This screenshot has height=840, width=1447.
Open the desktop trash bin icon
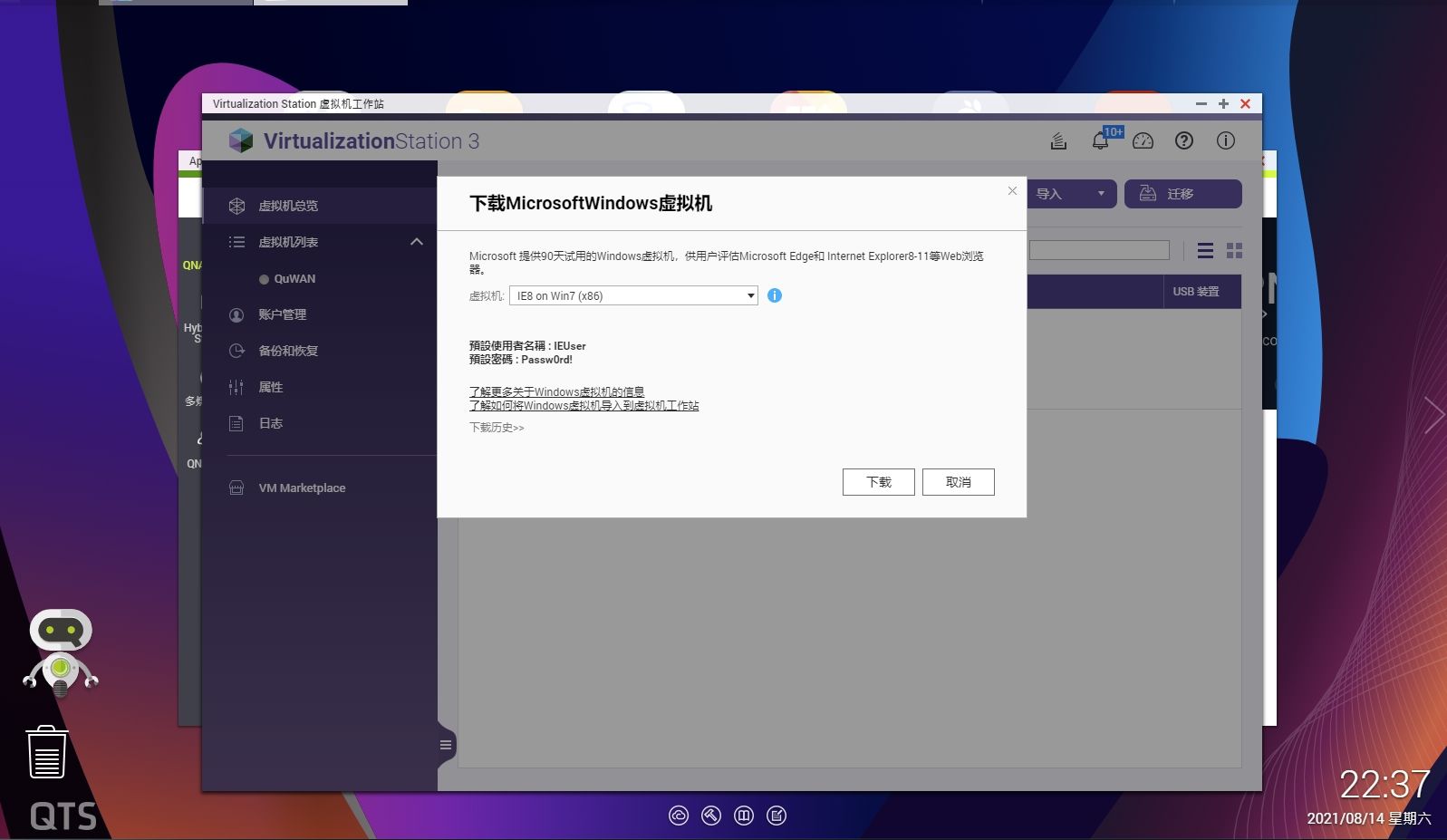(46, 752)
